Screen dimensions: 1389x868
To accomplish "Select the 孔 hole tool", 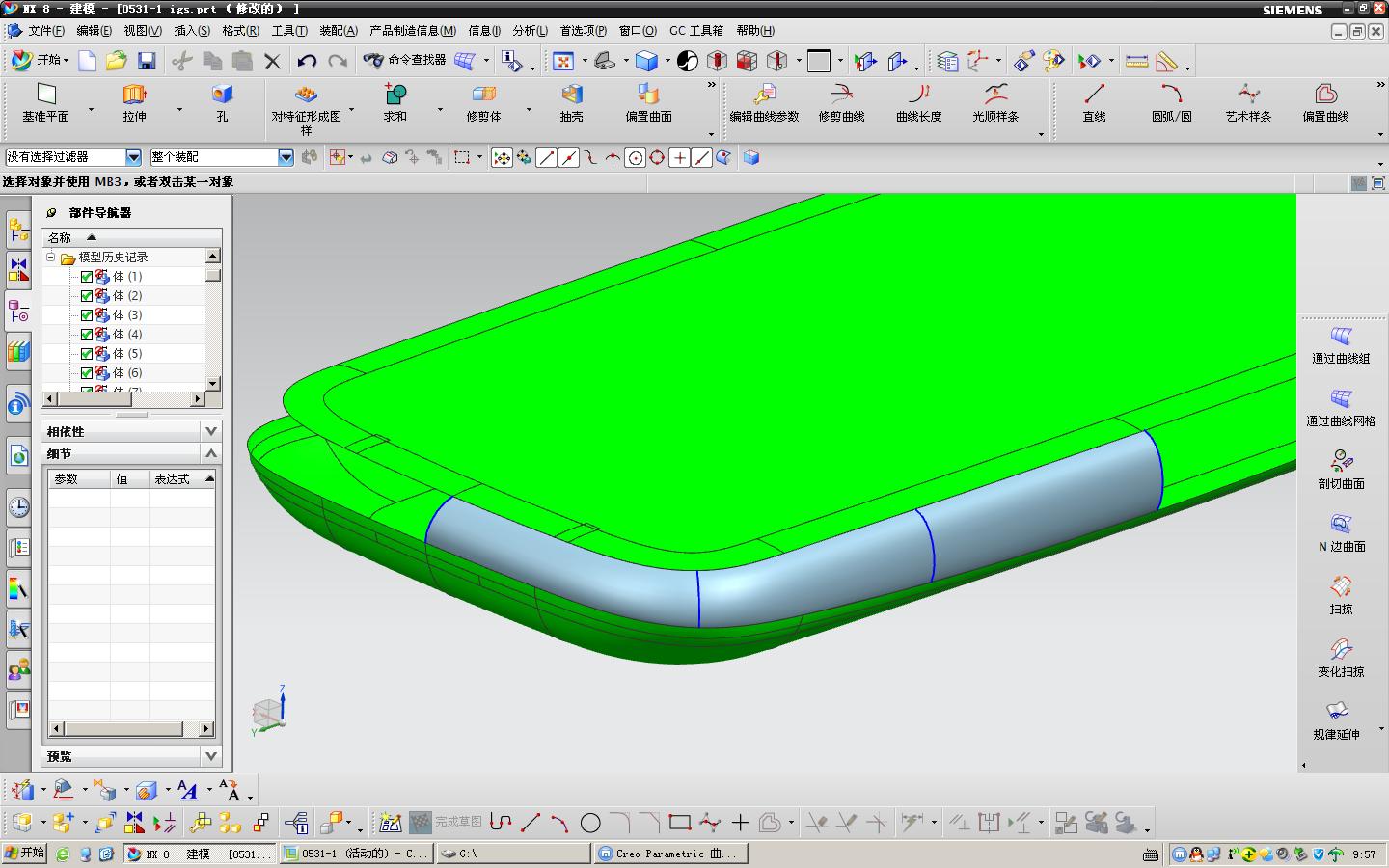I will tap(222, 102).
